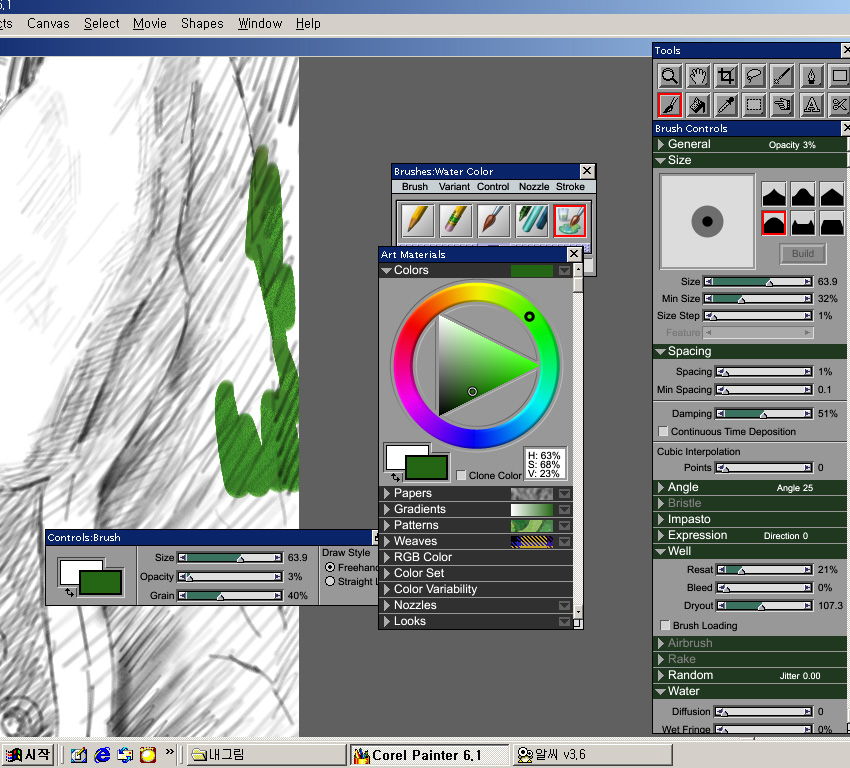The image size is (850, 768).
Task: Expand the Papers section
Action: [387, 493]
